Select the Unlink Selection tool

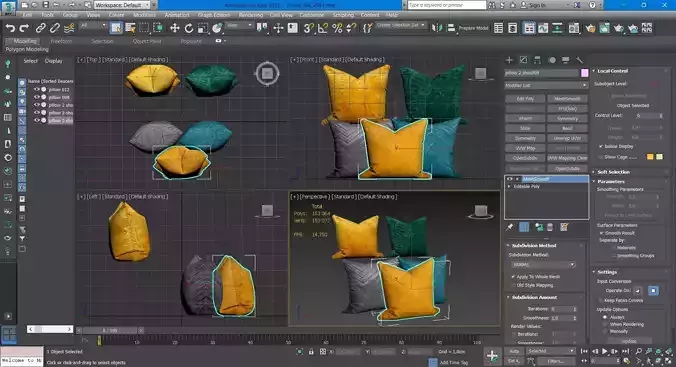pos(54,28)
